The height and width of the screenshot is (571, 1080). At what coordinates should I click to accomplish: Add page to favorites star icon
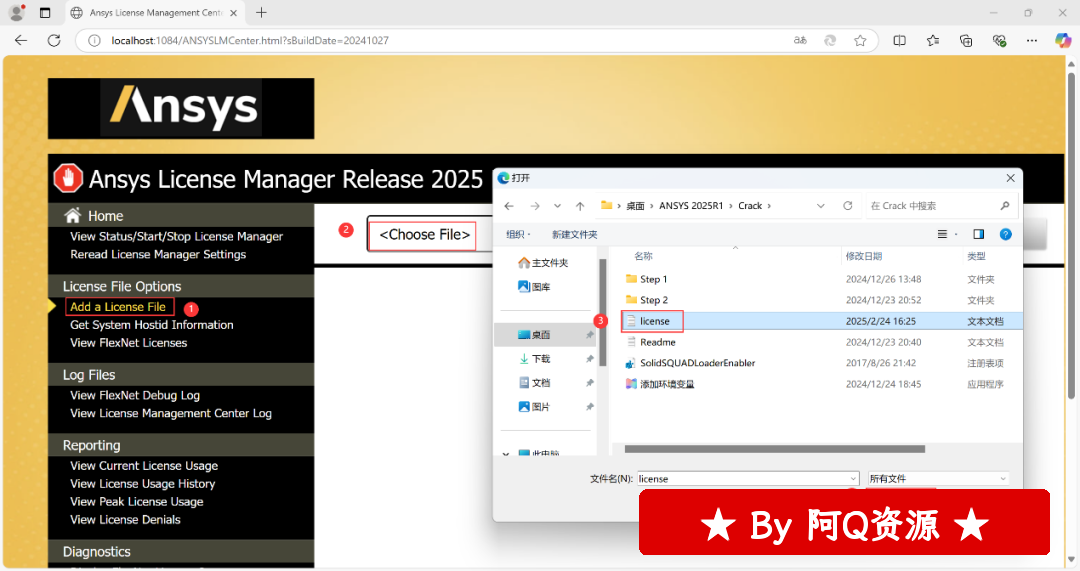860,41
